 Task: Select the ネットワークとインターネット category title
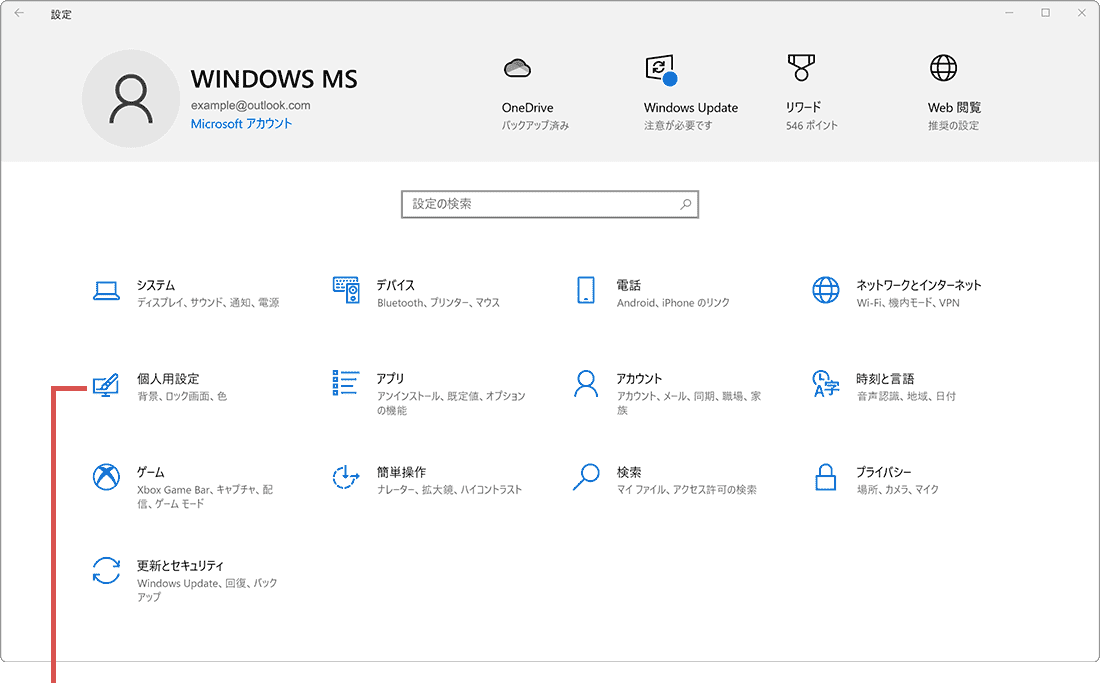point(919,285)
